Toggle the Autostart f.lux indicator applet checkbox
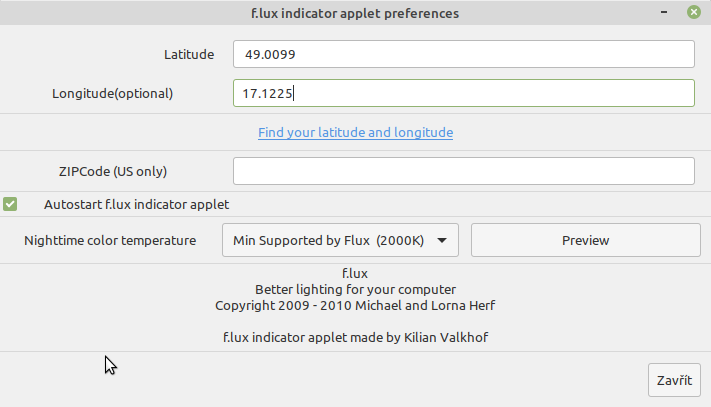 point(10,204)
